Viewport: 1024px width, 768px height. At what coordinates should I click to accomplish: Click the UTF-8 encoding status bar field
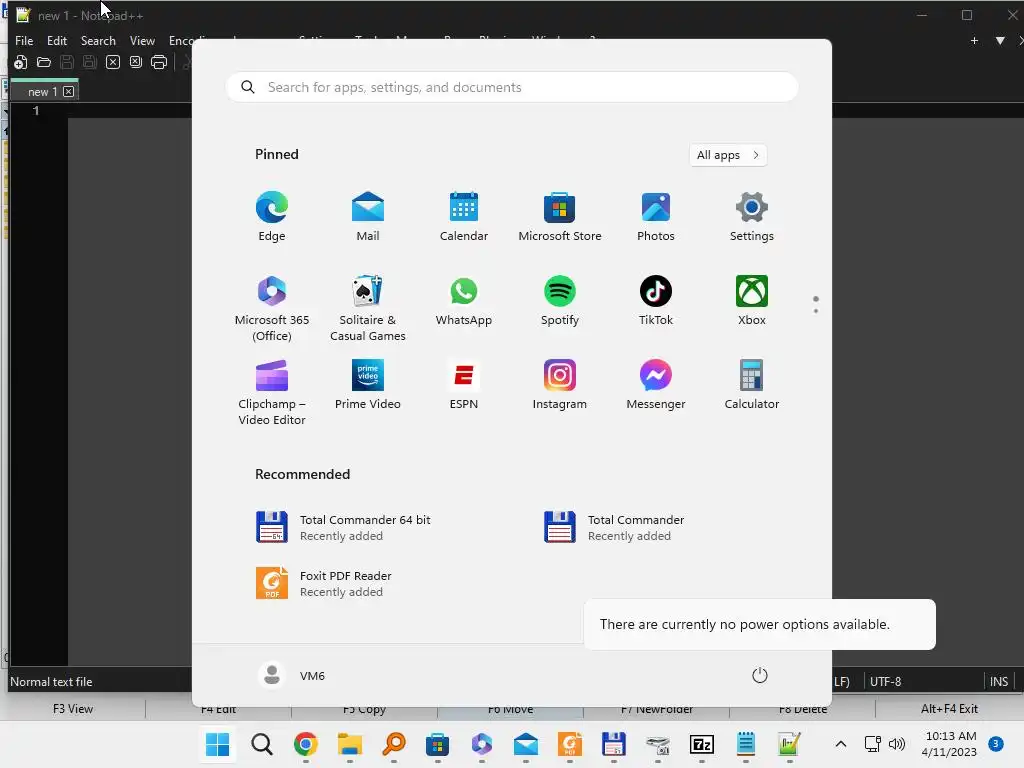pos(886,681)
